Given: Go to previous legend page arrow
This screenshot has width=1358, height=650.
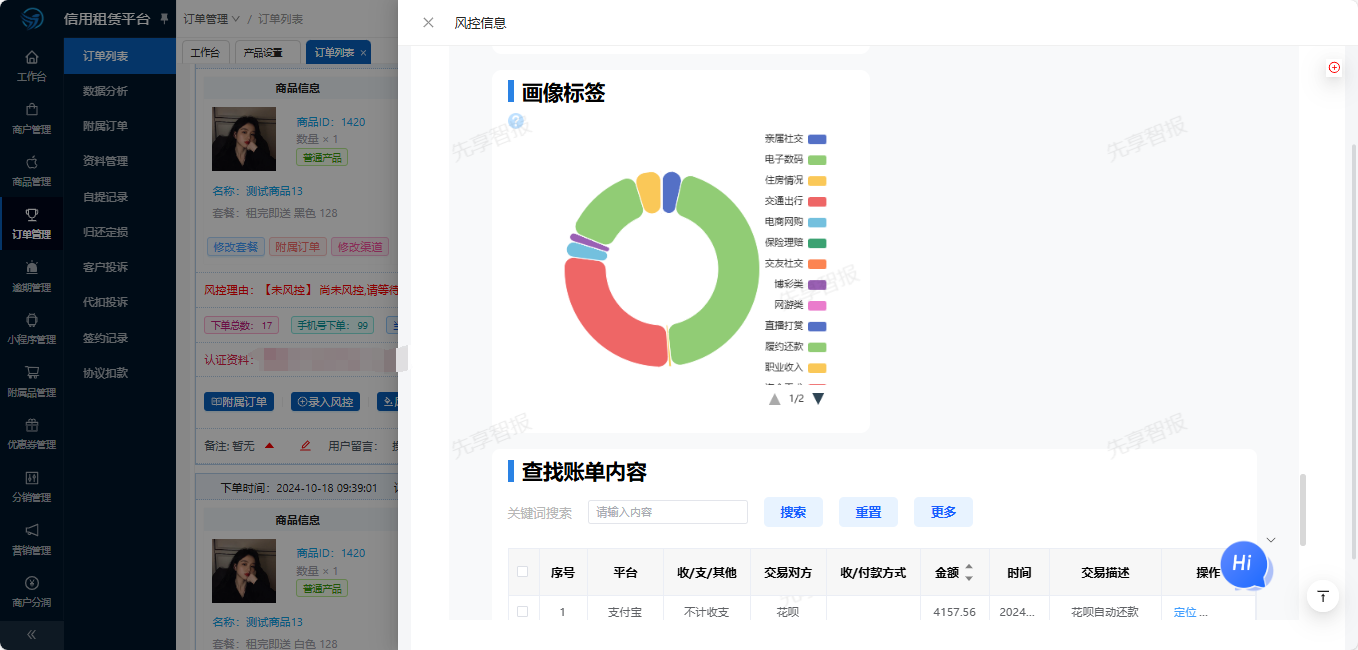Looking at the screenshot, I should coord(774,398).
